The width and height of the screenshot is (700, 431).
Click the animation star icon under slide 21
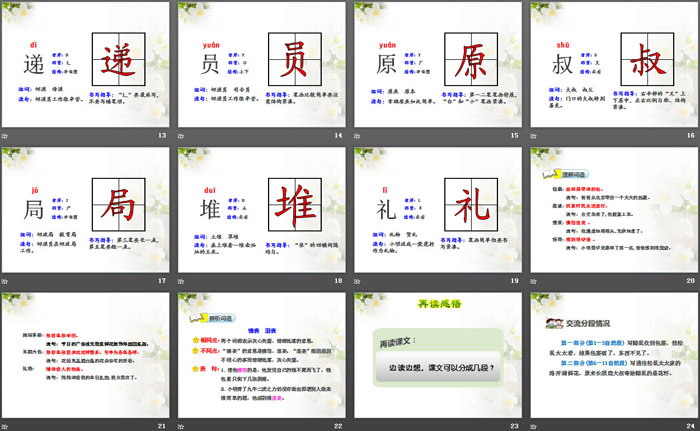(x=5, y=427)
